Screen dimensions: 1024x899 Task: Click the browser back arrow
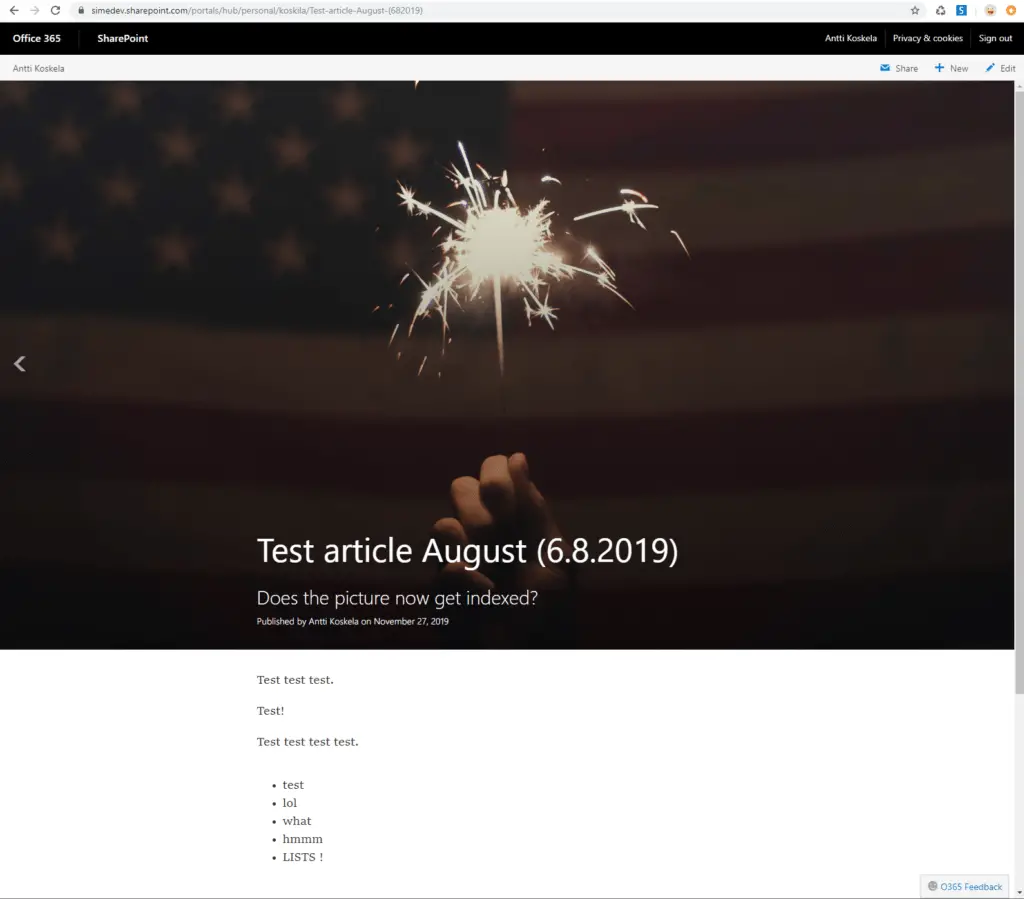14,10
